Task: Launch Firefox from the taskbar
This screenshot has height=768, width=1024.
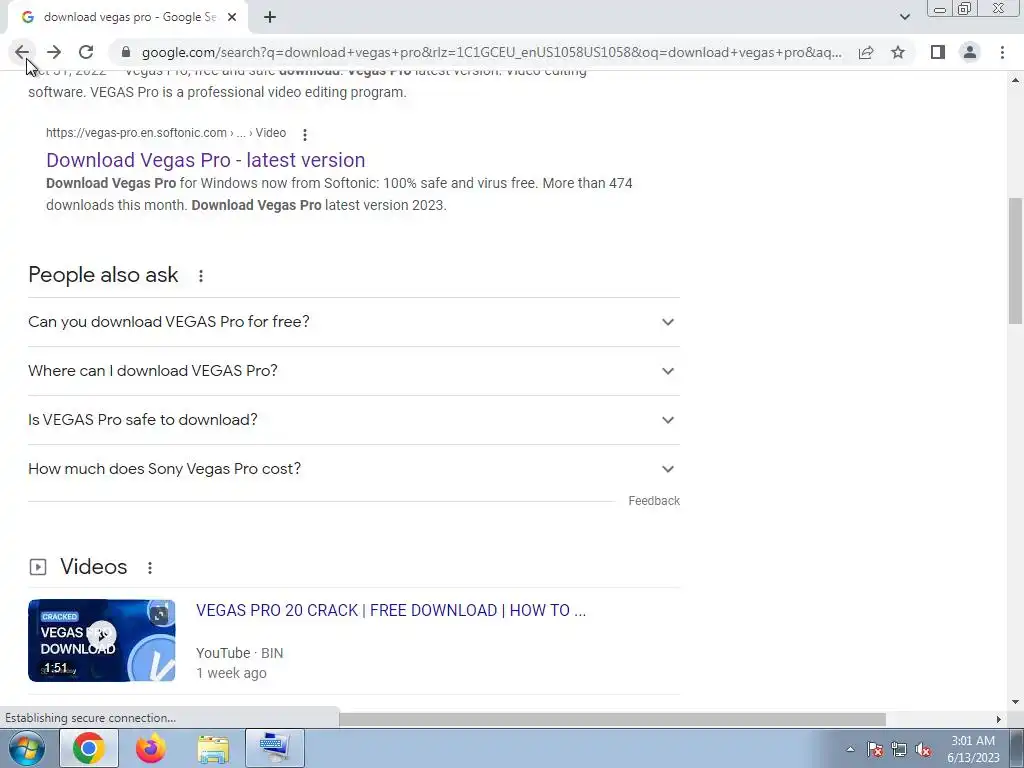Action: coord(151,748)
